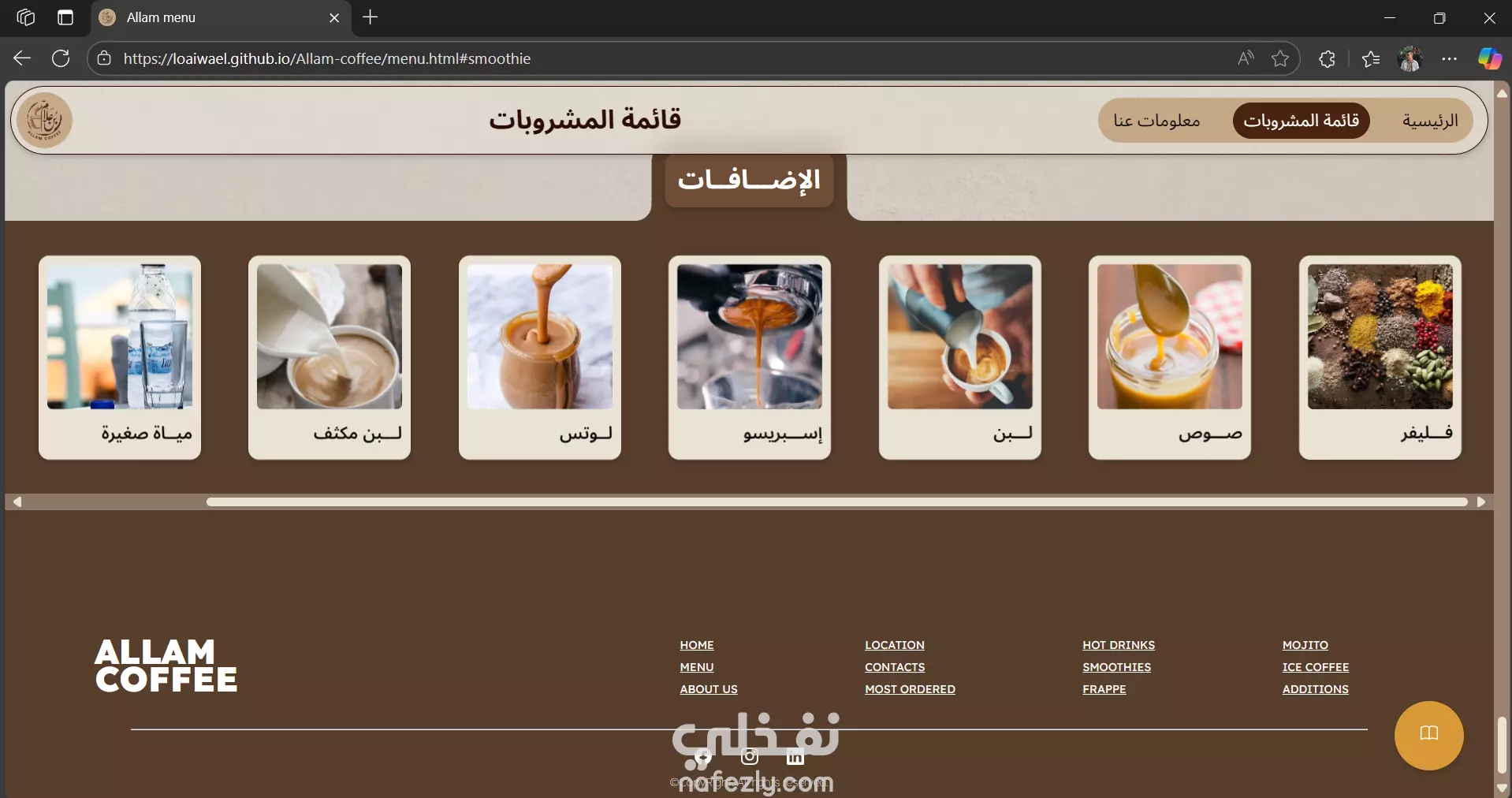The width and height of the screenshot is (1512, 798).
Task: Click the page vertical scrollbar up arrow
Action: (x=1502, y=93)
